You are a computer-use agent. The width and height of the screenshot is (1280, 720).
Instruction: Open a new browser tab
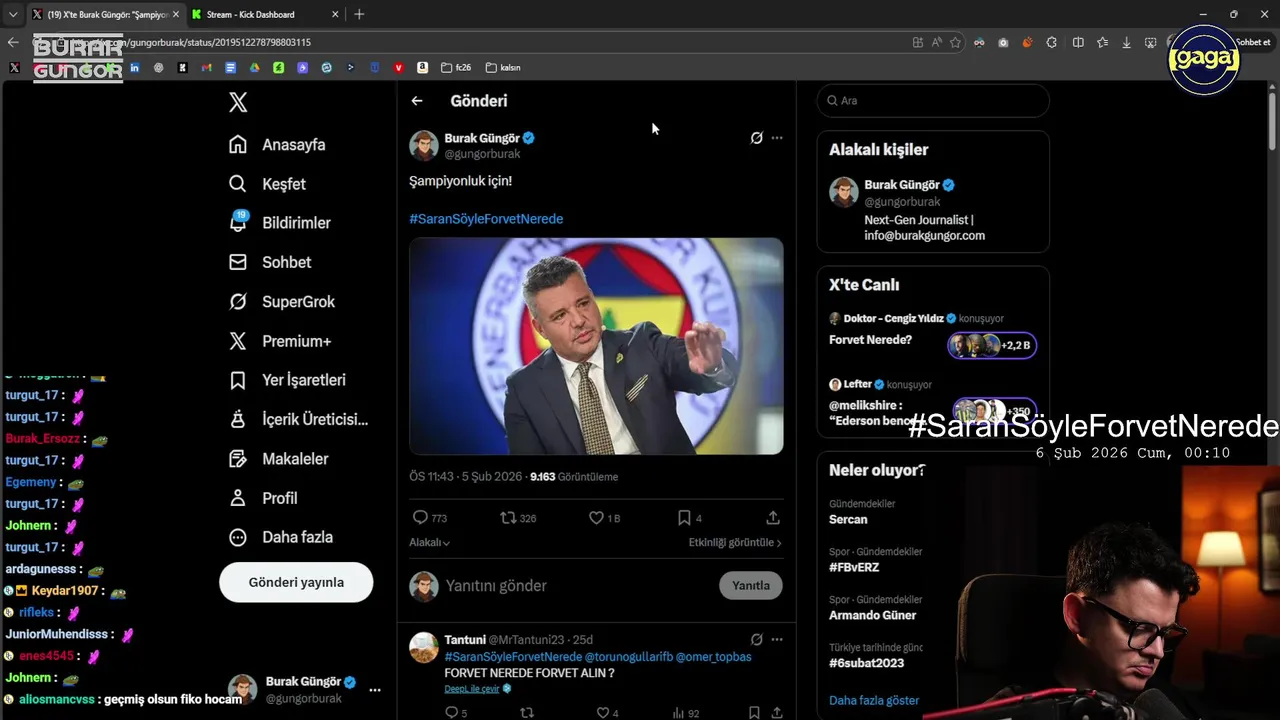coord(359,14)
